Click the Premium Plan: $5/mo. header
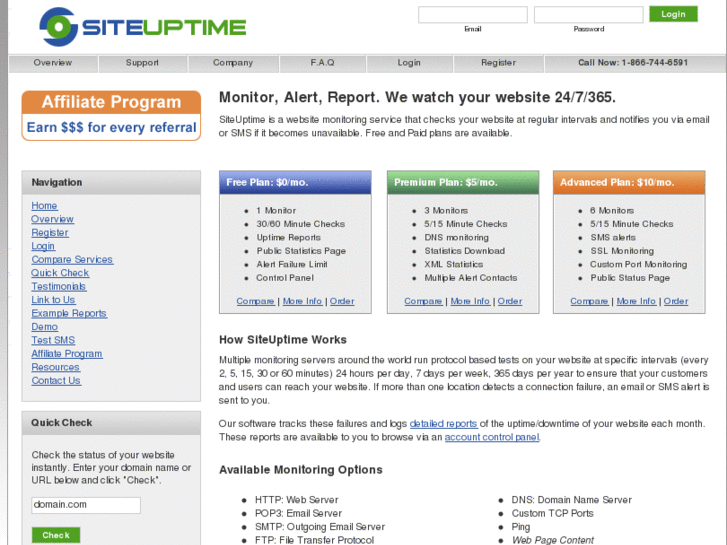This screenshot has height=545, width=727. click(x=463, y=182)
